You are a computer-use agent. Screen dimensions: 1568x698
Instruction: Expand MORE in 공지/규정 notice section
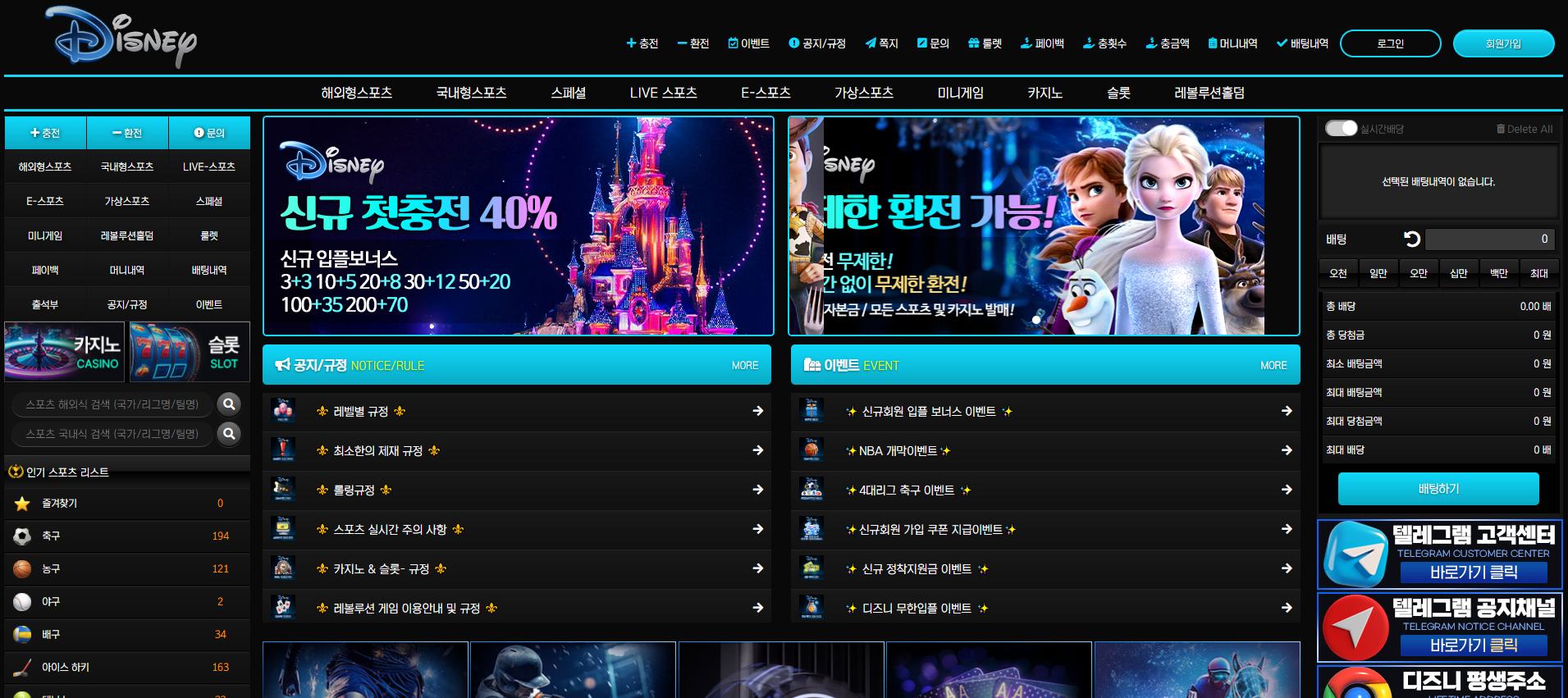point(744,366)
